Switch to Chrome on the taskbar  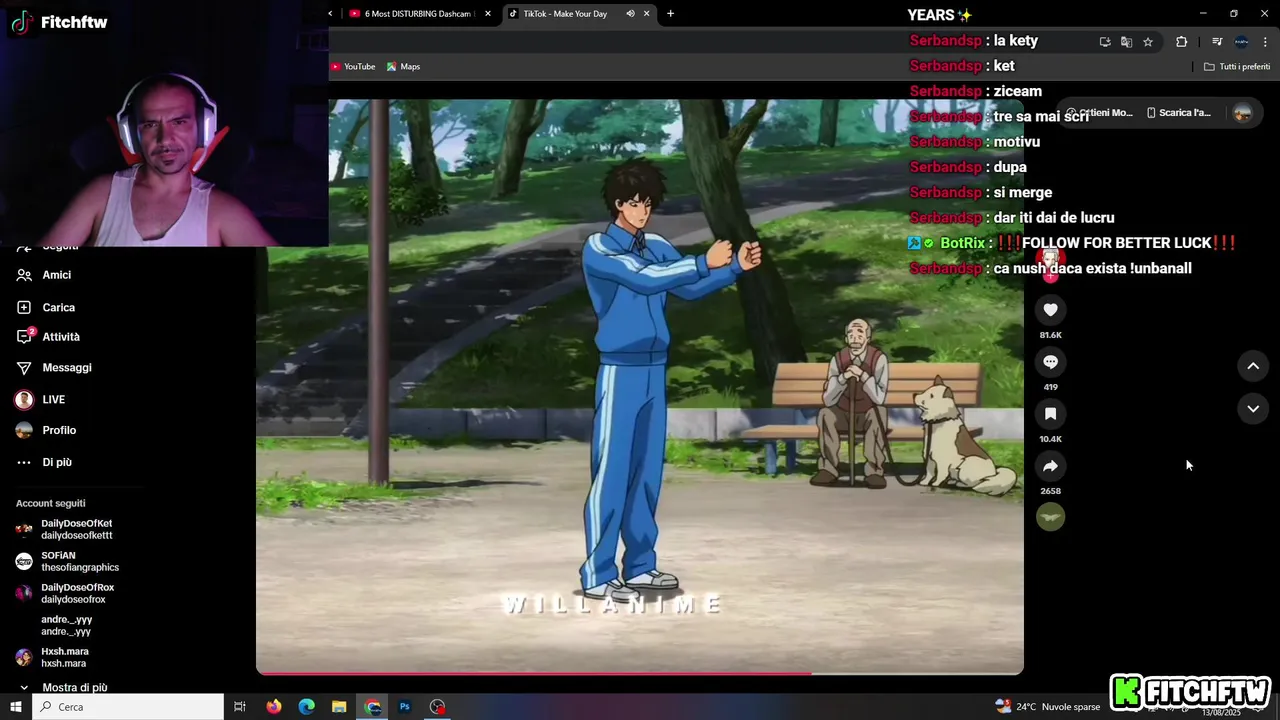click(x=372, y=707)
